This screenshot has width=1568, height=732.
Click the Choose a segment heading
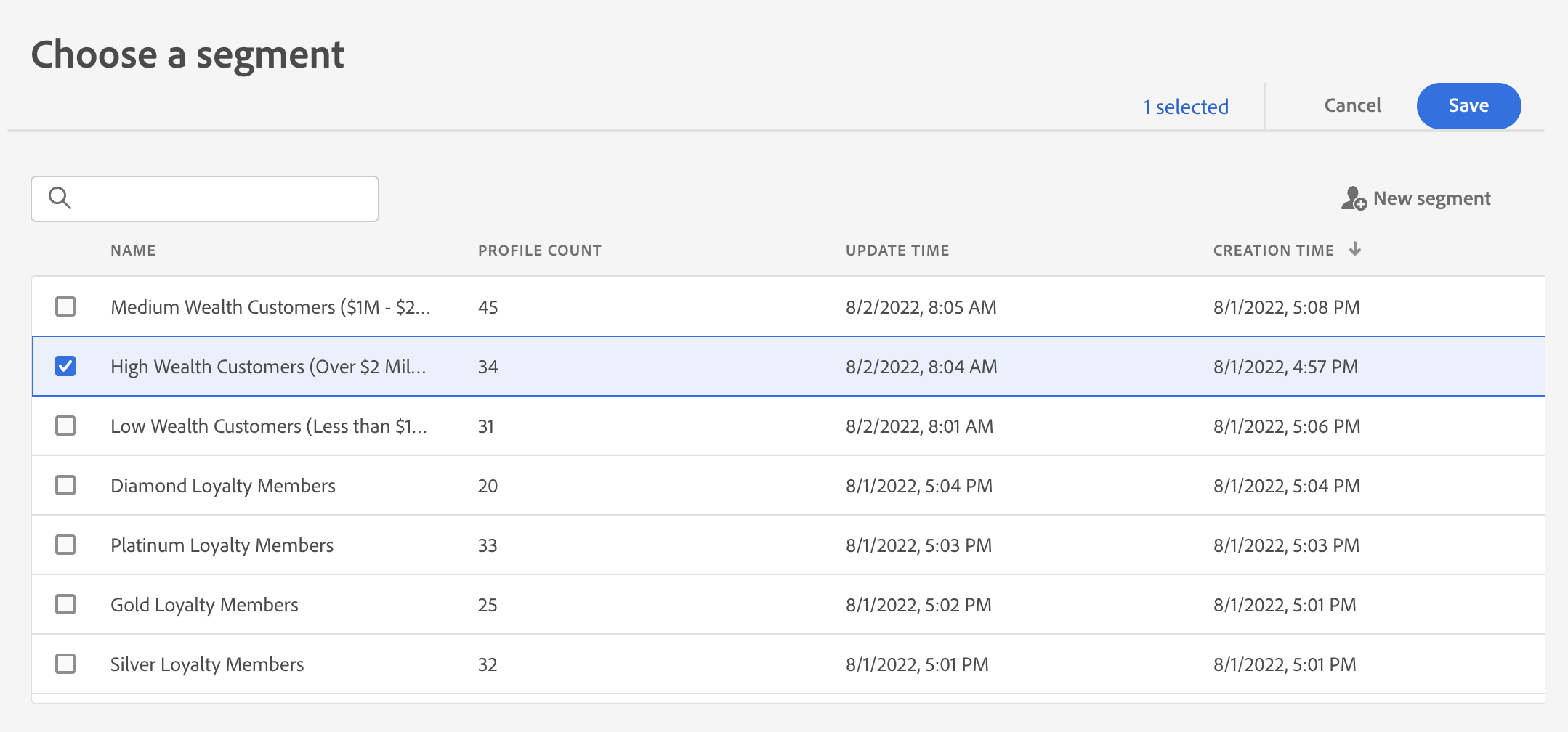187,55
